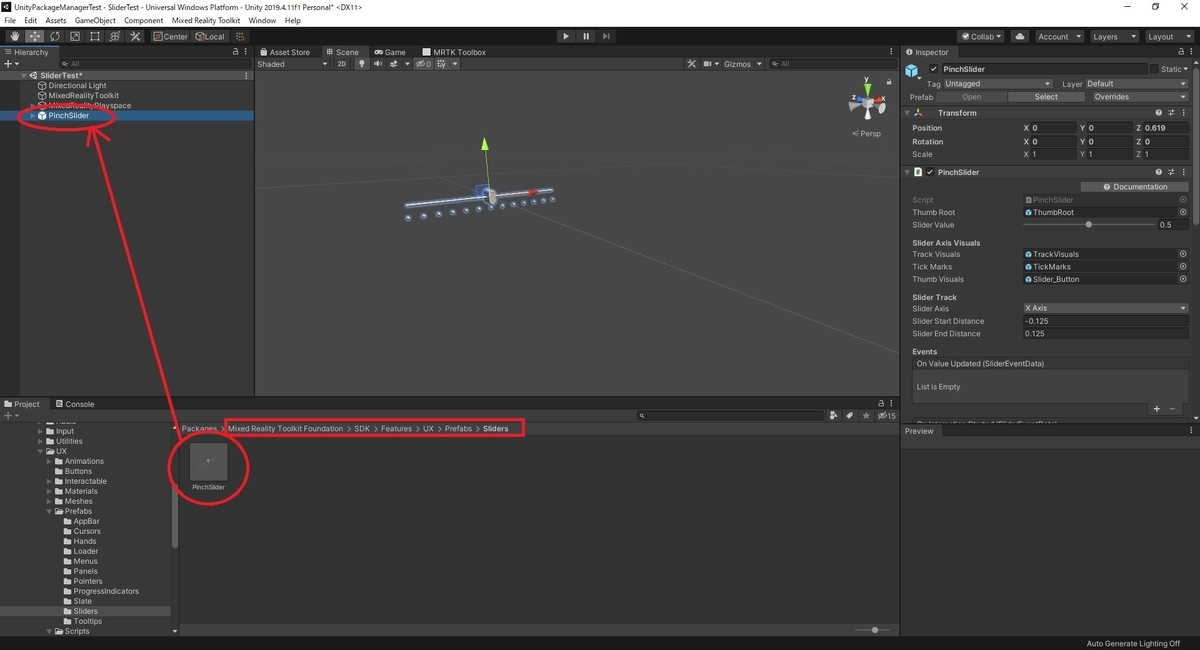Open the custom editor tools icon
The image size is (1200, 650).
point(134,37)
